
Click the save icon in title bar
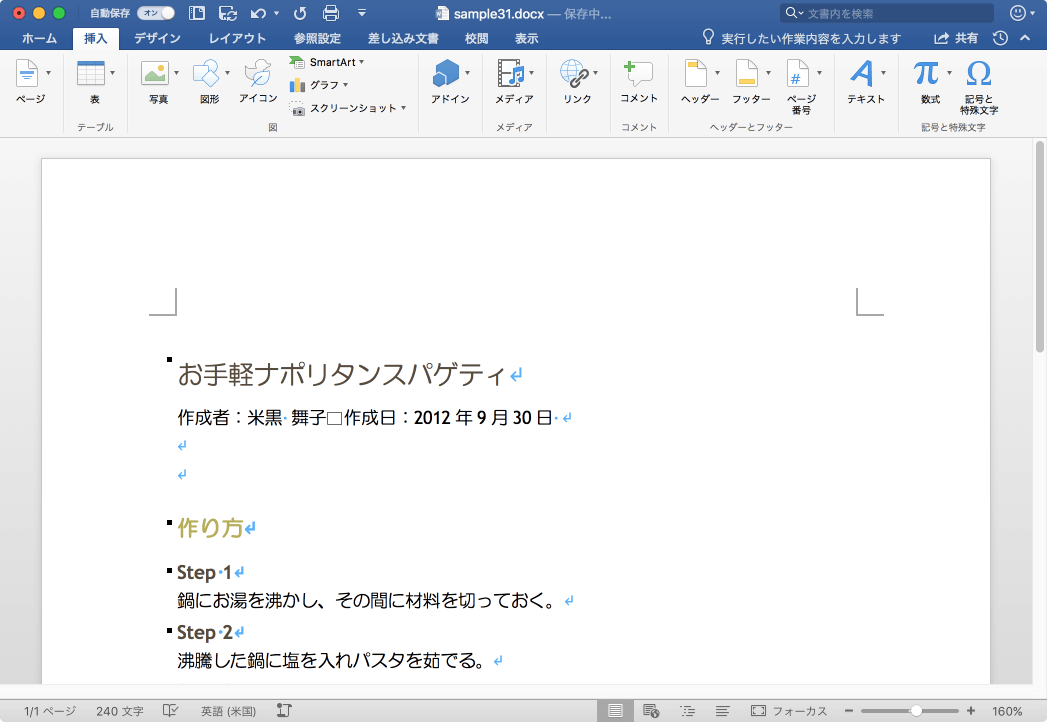click(228, 13)
